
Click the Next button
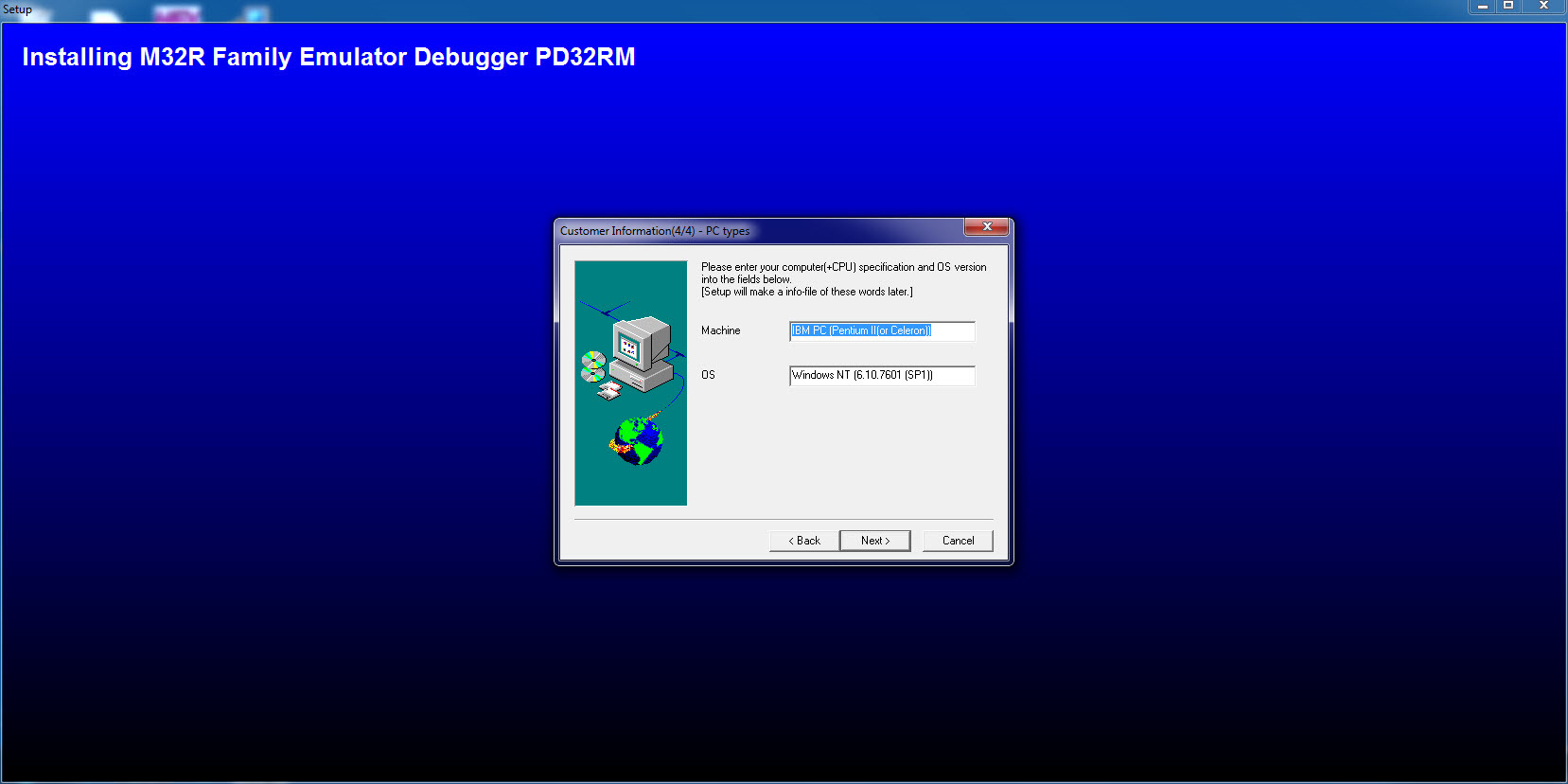coord(875,541)
